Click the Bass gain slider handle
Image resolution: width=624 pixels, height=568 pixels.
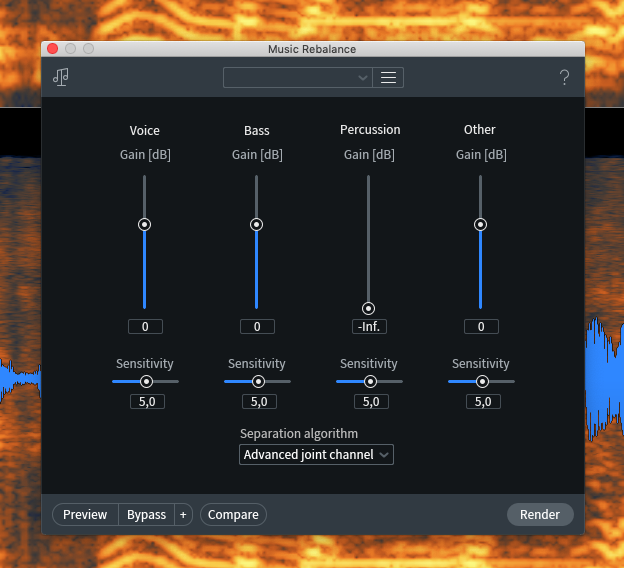(256, 224)
